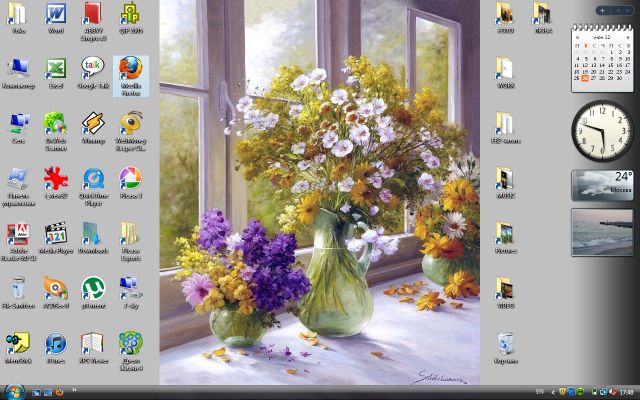The width and height of the screenshot is (640, 400).
Task: Open the Word shortcut on the desktop
Action: pos(56,18)
